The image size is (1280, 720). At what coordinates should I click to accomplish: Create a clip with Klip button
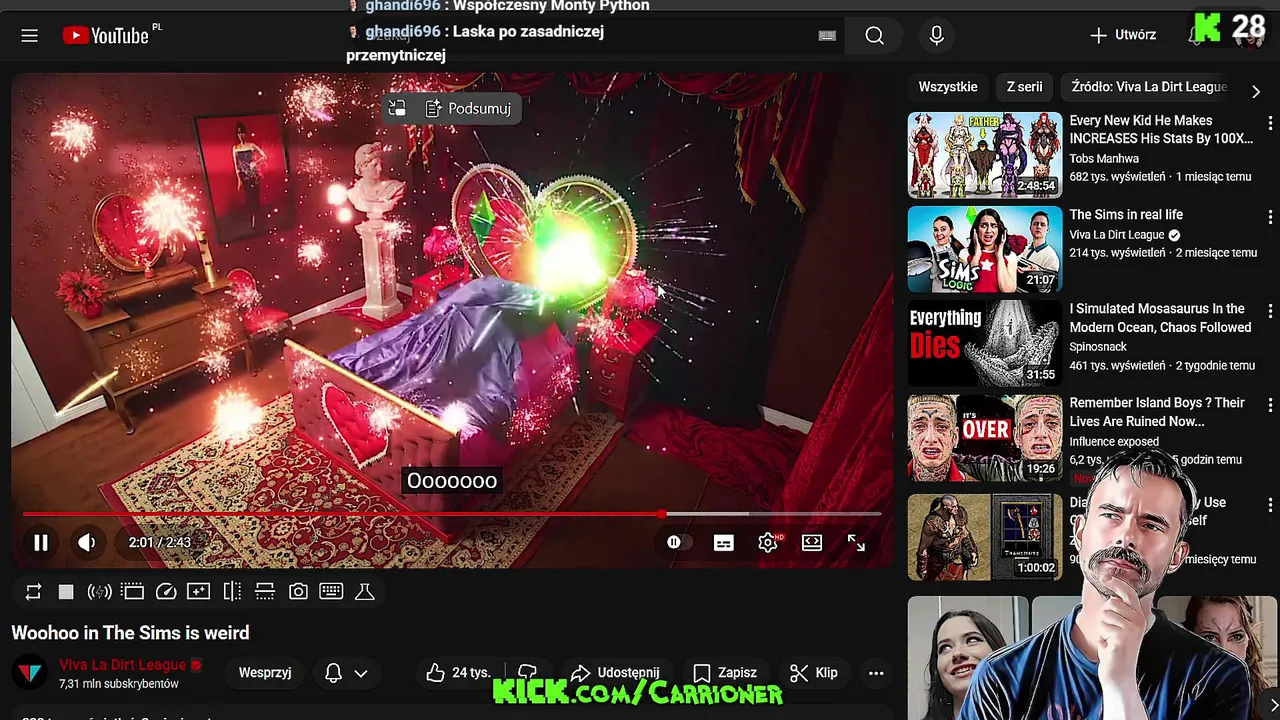813,673
